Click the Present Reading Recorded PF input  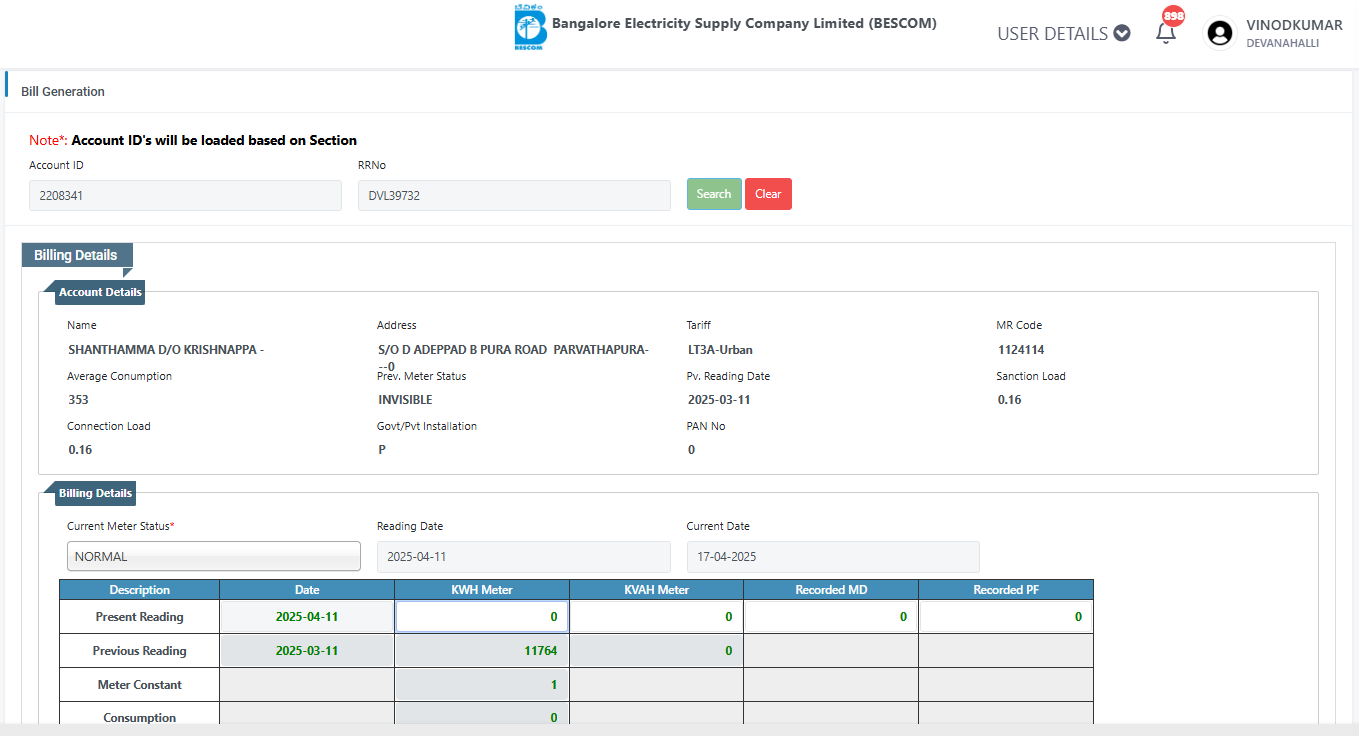pos(1005,617)
